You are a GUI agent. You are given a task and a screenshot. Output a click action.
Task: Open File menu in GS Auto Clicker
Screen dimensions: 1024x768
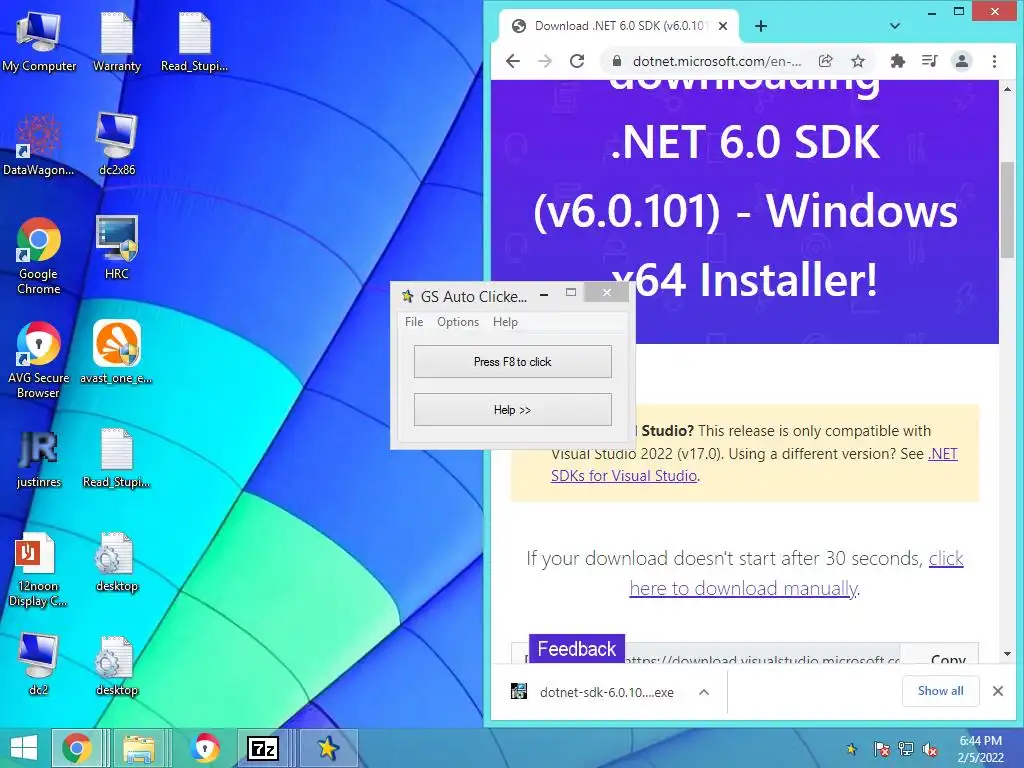point(414,322)
